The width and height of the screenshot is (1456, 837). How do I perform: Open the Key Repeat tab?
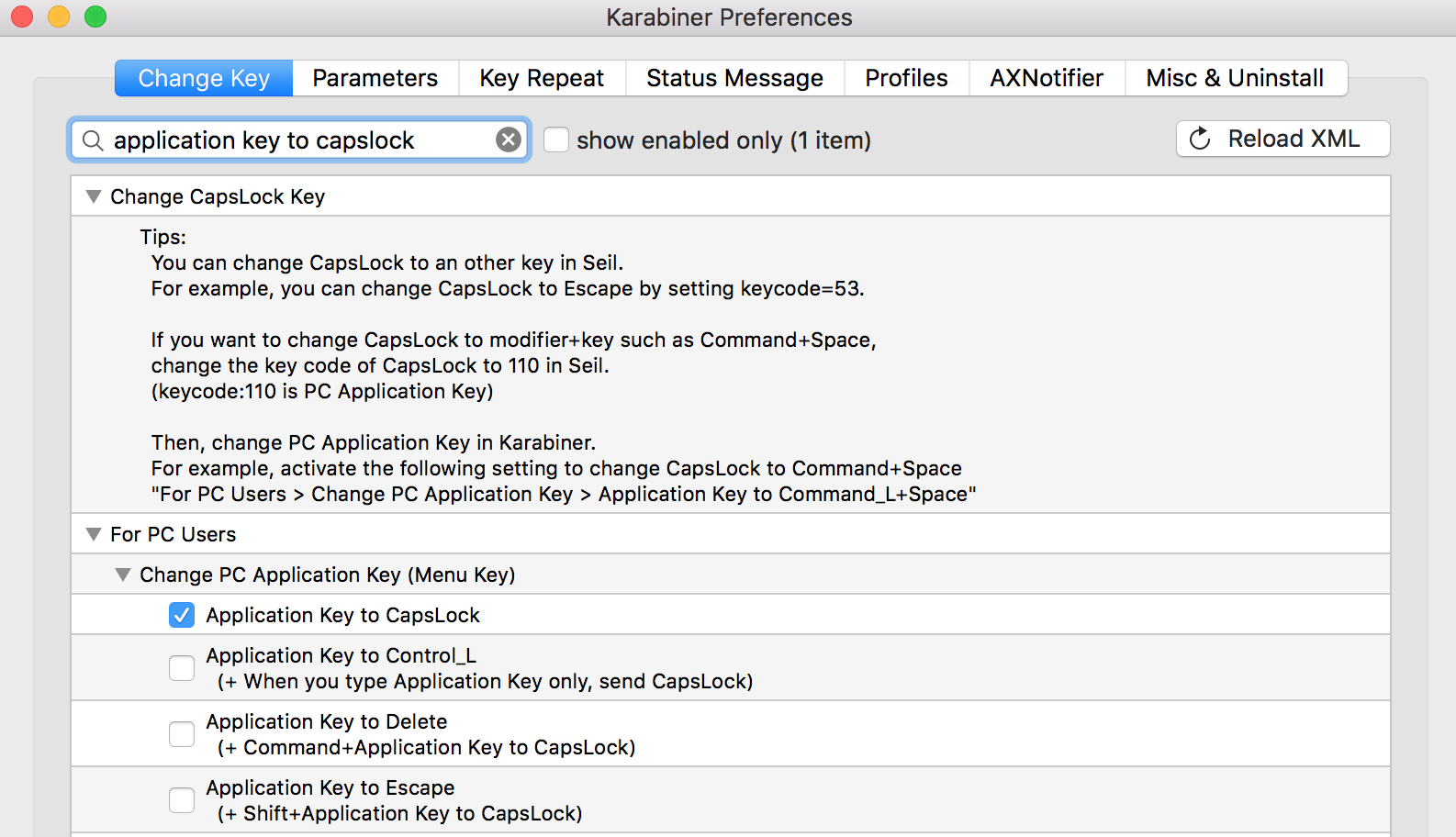pyautogui.click(x=542, y=78)
